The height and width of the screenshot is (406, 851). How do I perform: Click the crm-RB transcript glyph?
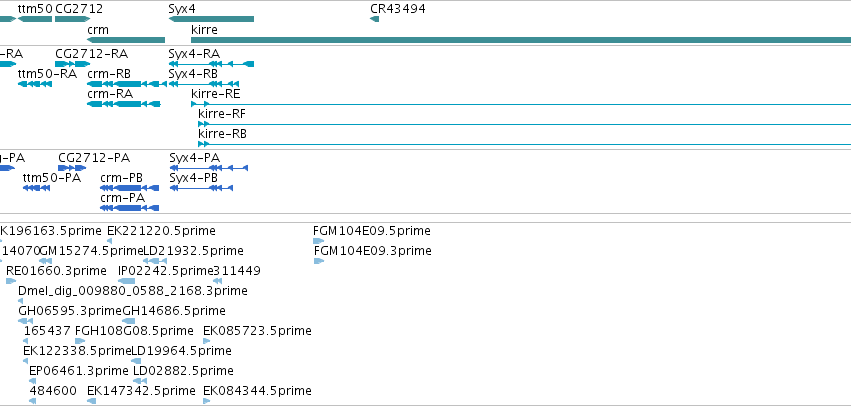coord(126,84)
